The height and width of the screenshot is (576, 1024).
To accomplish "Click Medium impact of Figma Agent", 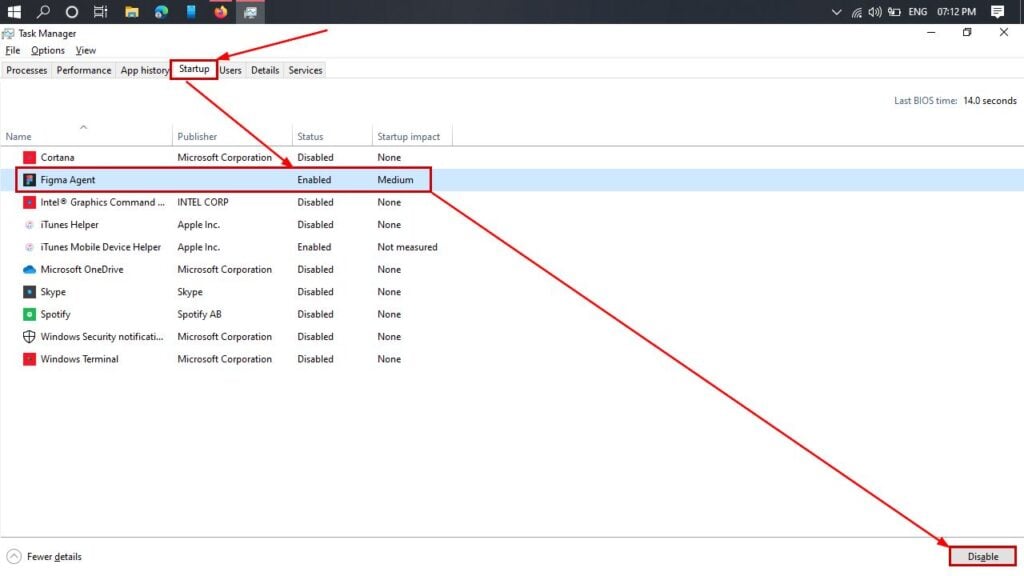I will click(395, 180).
